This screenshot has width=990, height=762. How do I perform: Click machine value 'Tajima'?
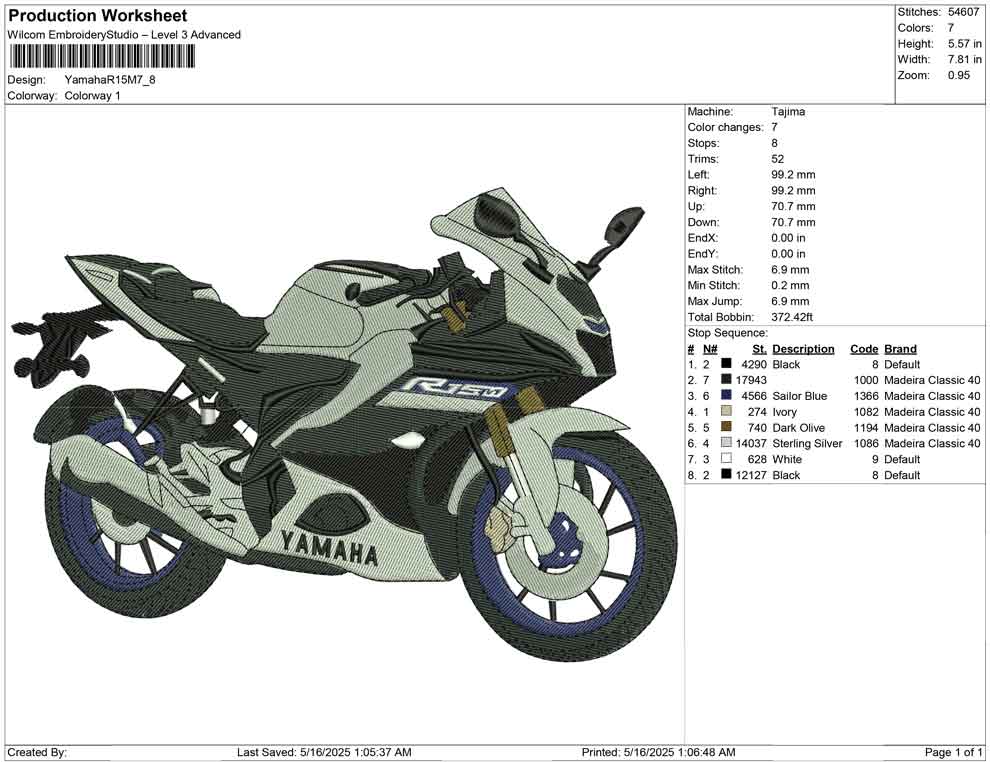[788, 112]
